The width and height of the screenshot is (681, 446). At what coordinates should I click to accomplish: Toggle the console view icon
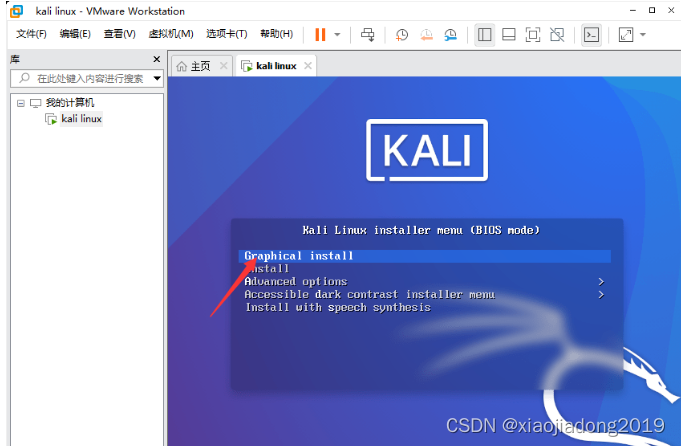click(x=591, y=35)
